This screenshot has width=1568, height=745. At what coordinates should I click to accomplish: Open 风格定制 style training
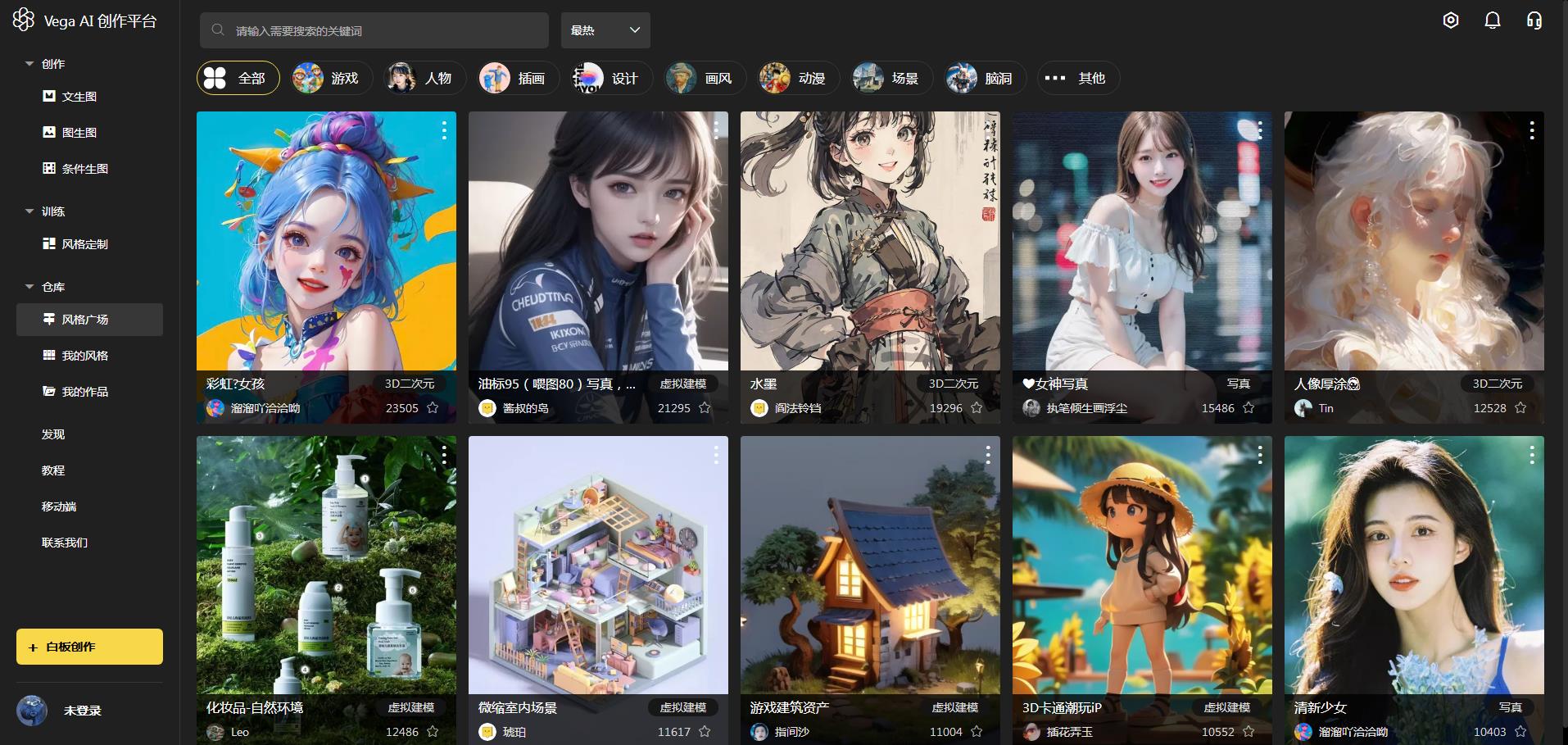[84, 244]
